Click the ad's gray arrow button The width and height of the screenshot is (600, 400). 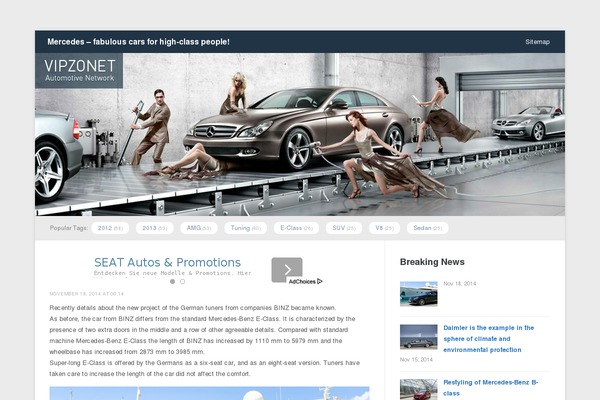coord(287,270)
